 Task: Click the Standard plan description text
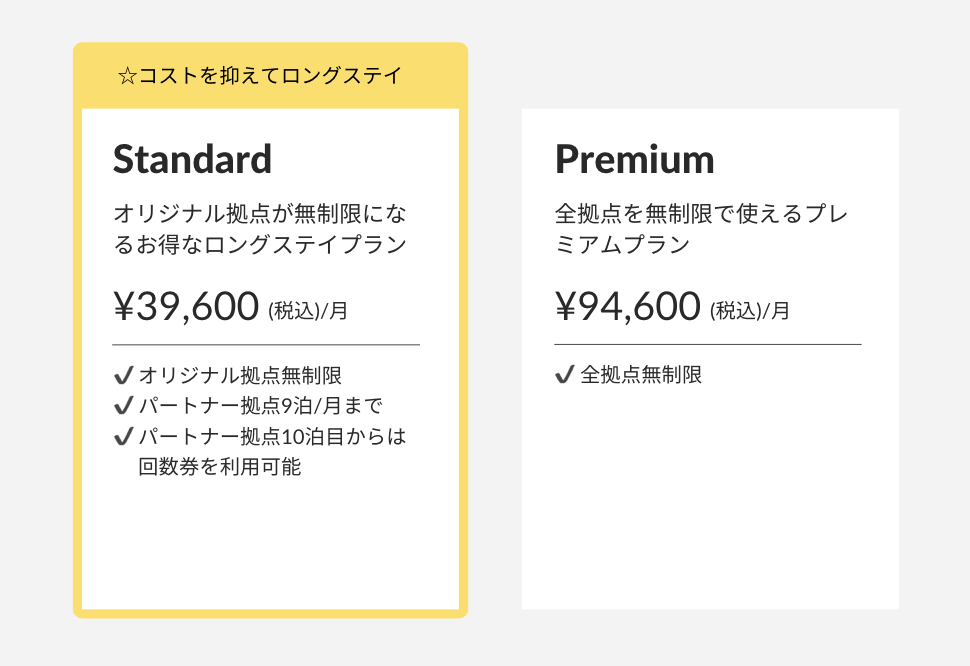[x=260, y=229]
